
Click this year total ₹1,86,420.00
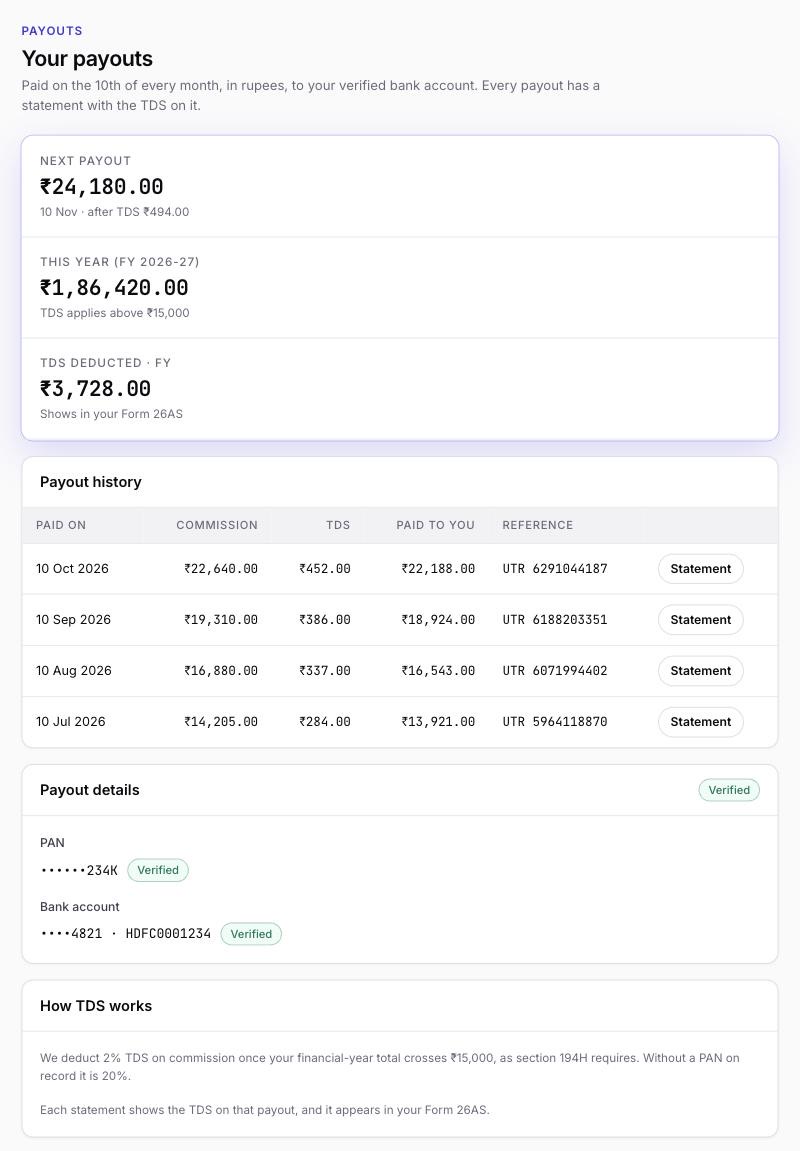click(x=114, y=288)
